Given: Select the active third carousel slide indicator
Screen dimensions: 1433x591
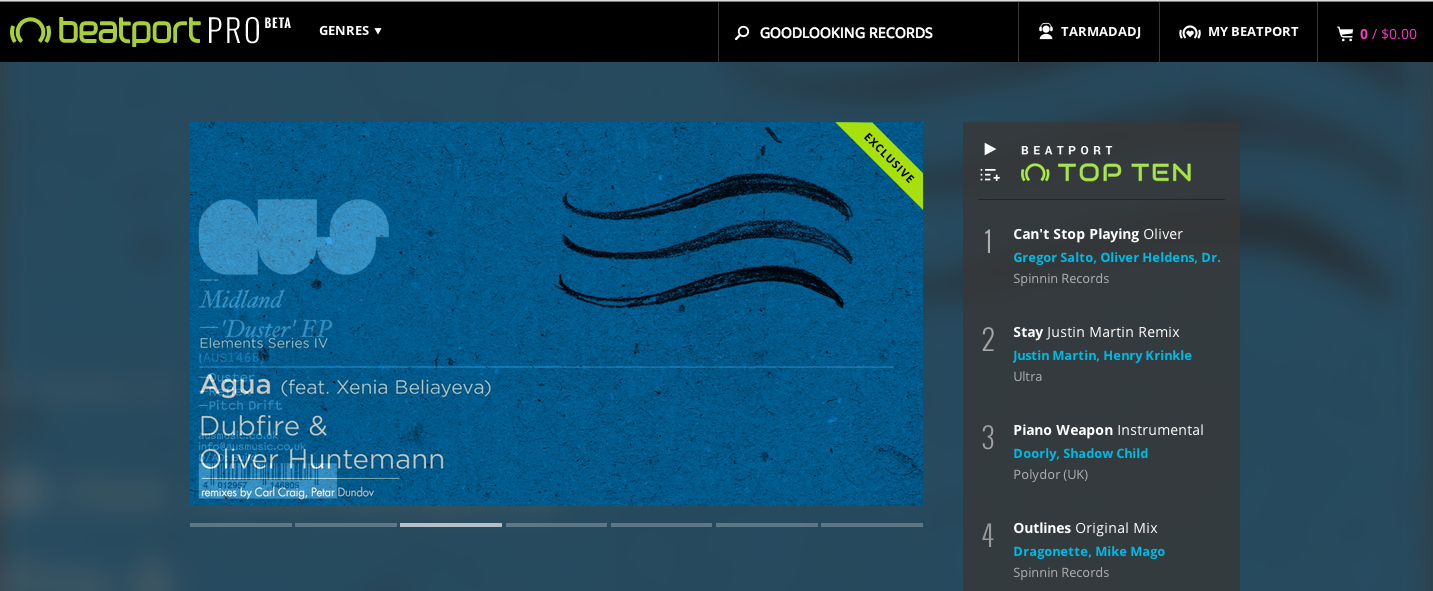Looking at the screenshot, I should coord(451,524).
